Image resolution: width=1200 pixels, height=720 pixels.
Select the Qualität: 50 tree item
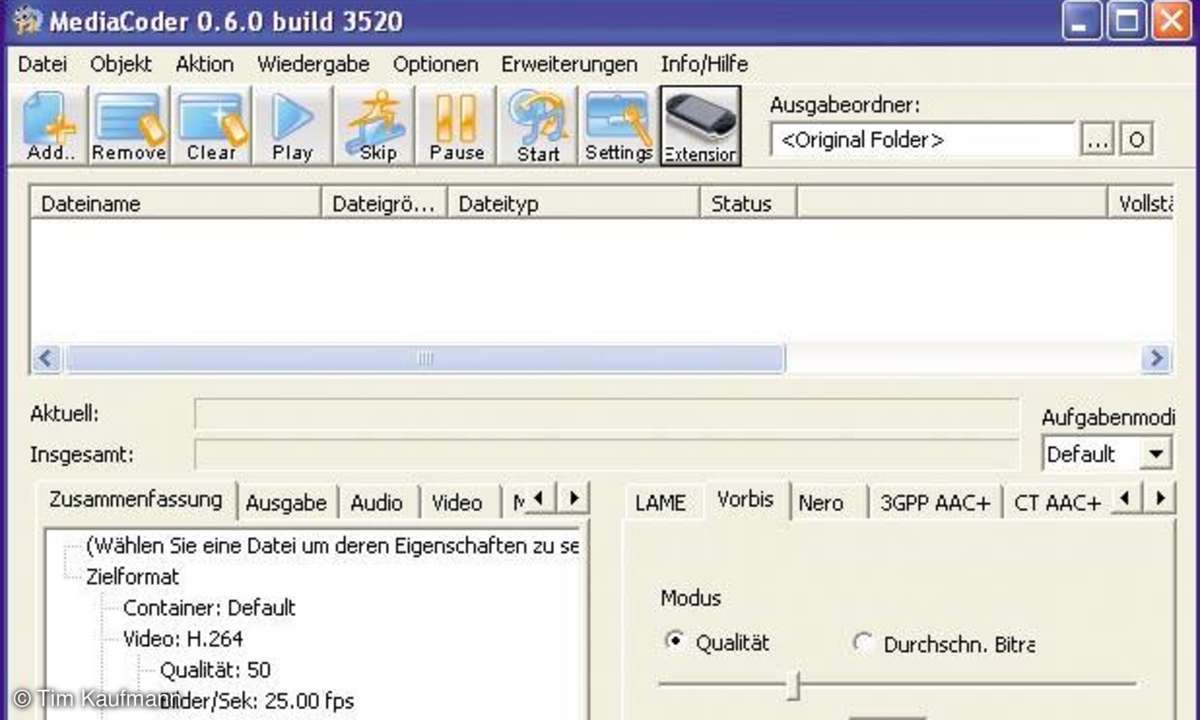tap(215, 670)
